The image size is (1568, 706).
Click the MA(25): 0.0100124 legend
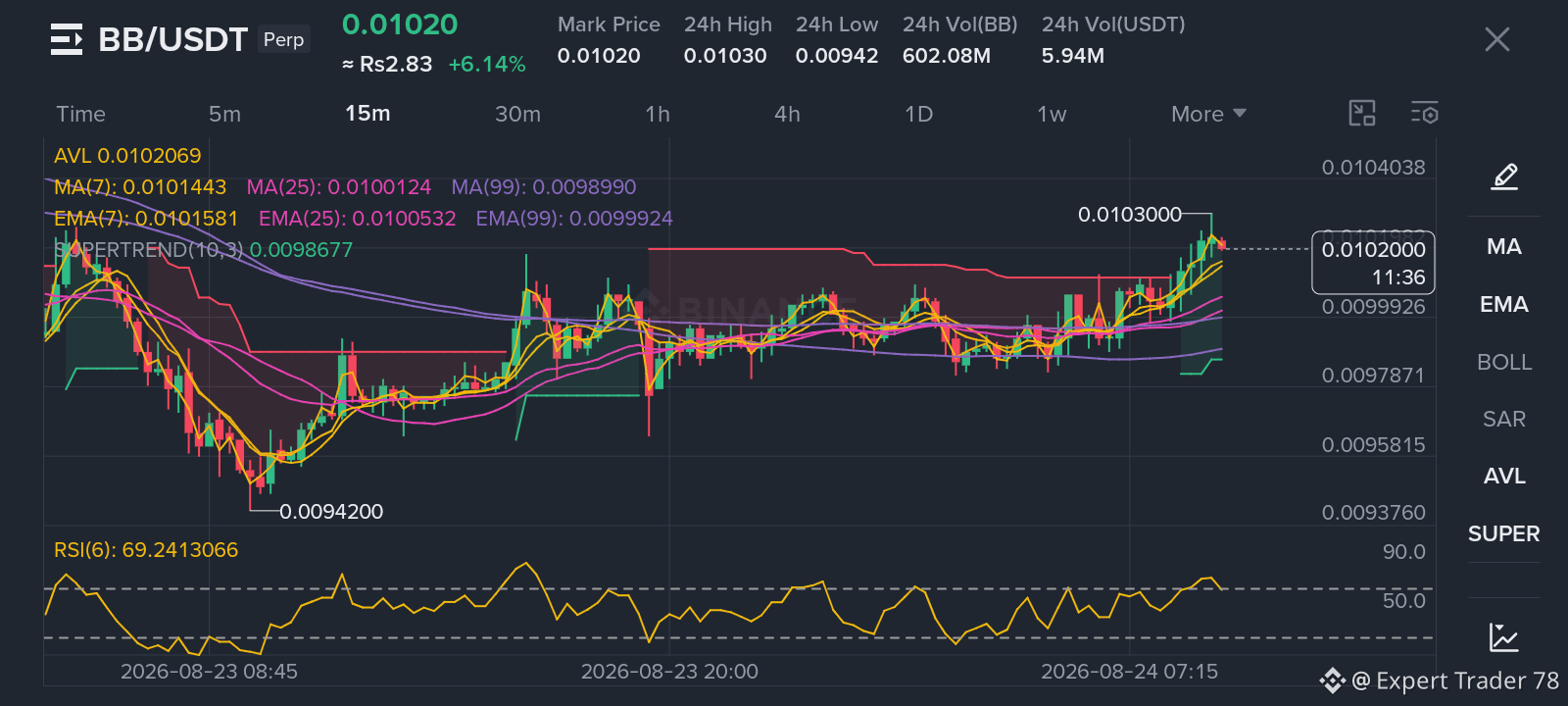[339, 187]
